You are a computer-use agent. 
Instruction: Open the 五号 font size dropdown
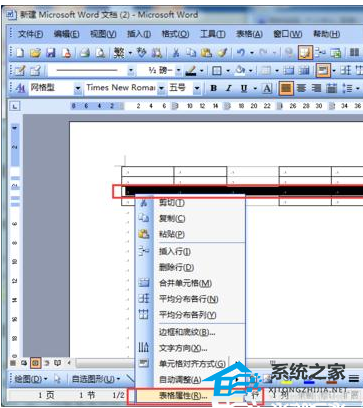[197, 88]
